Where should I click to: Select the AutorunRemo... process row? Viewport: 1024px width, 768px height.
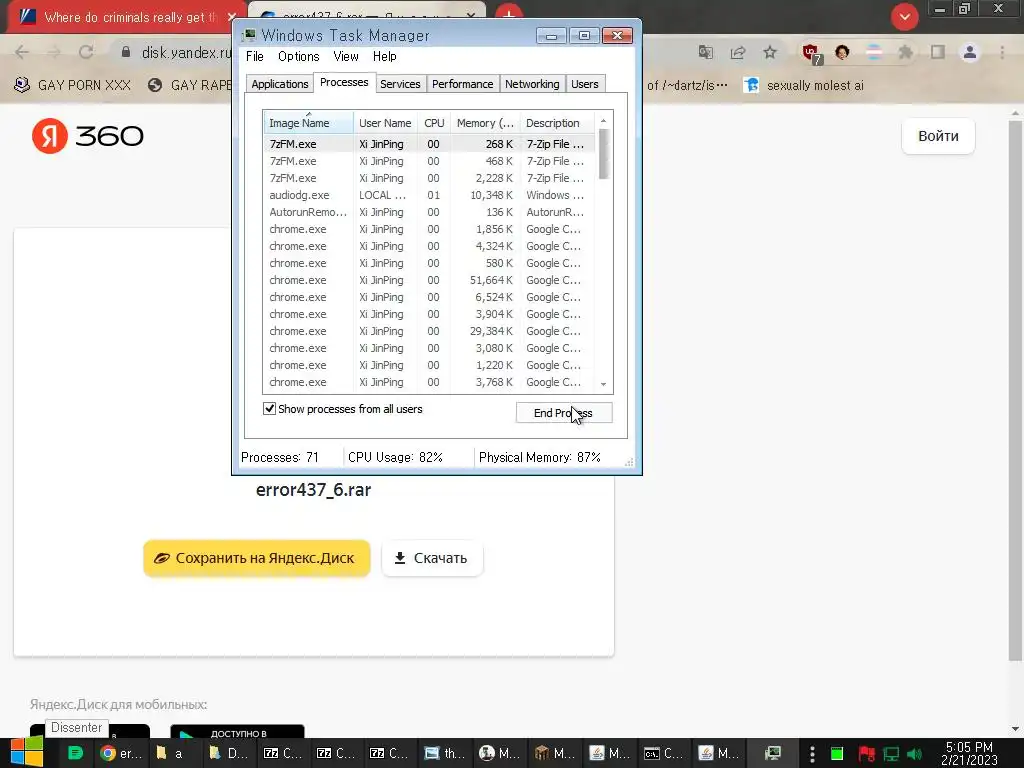[x=429, y=212]
